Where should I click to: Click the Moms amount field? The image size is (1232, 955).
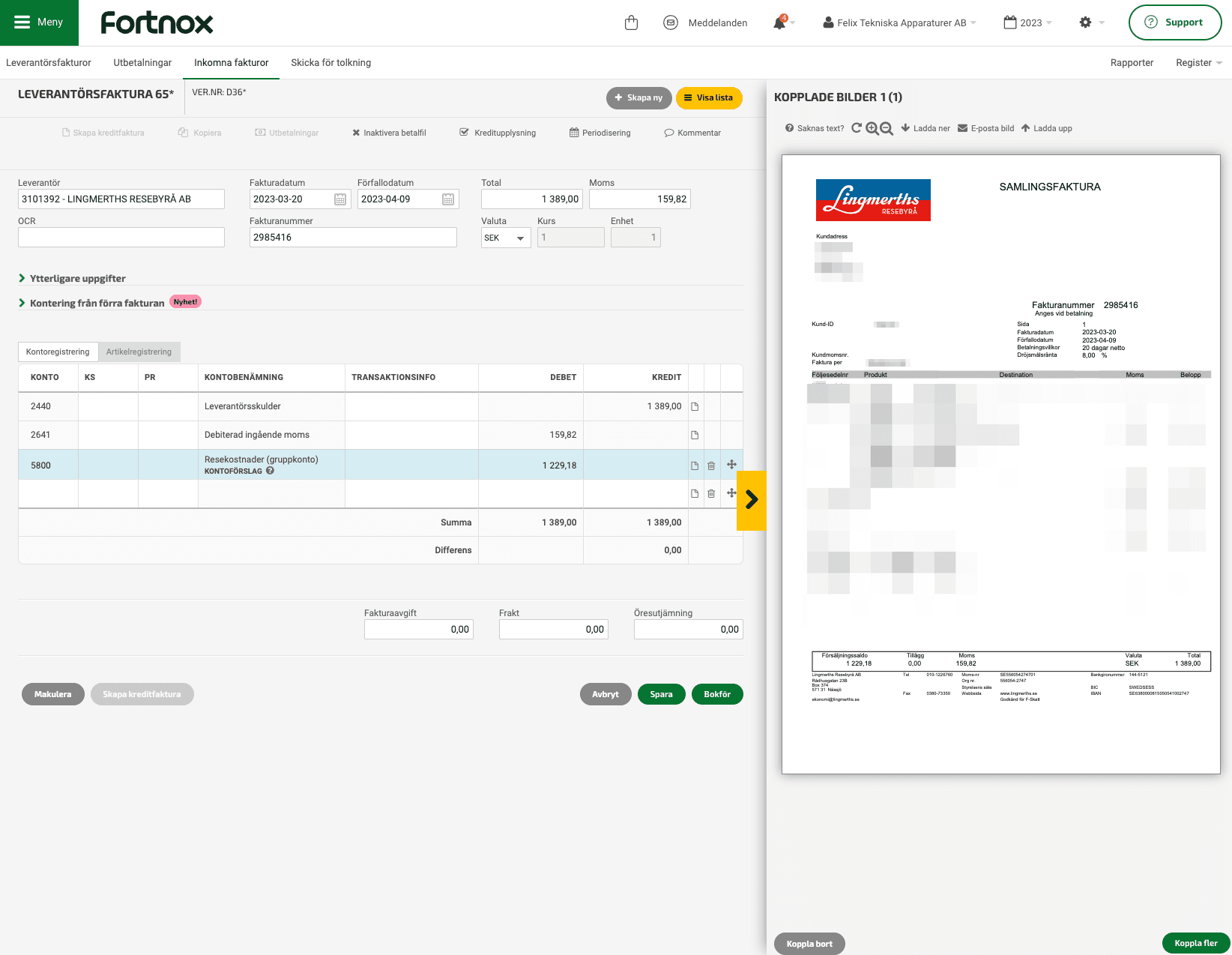[640, 199]
